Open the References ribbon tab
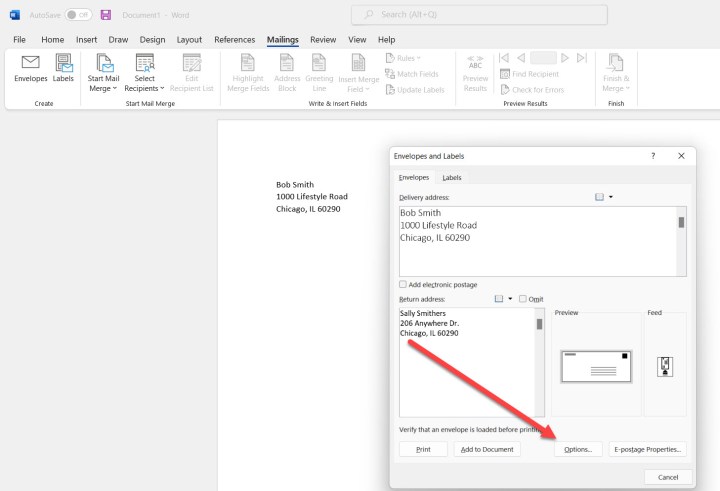 (x=234, y=39)
